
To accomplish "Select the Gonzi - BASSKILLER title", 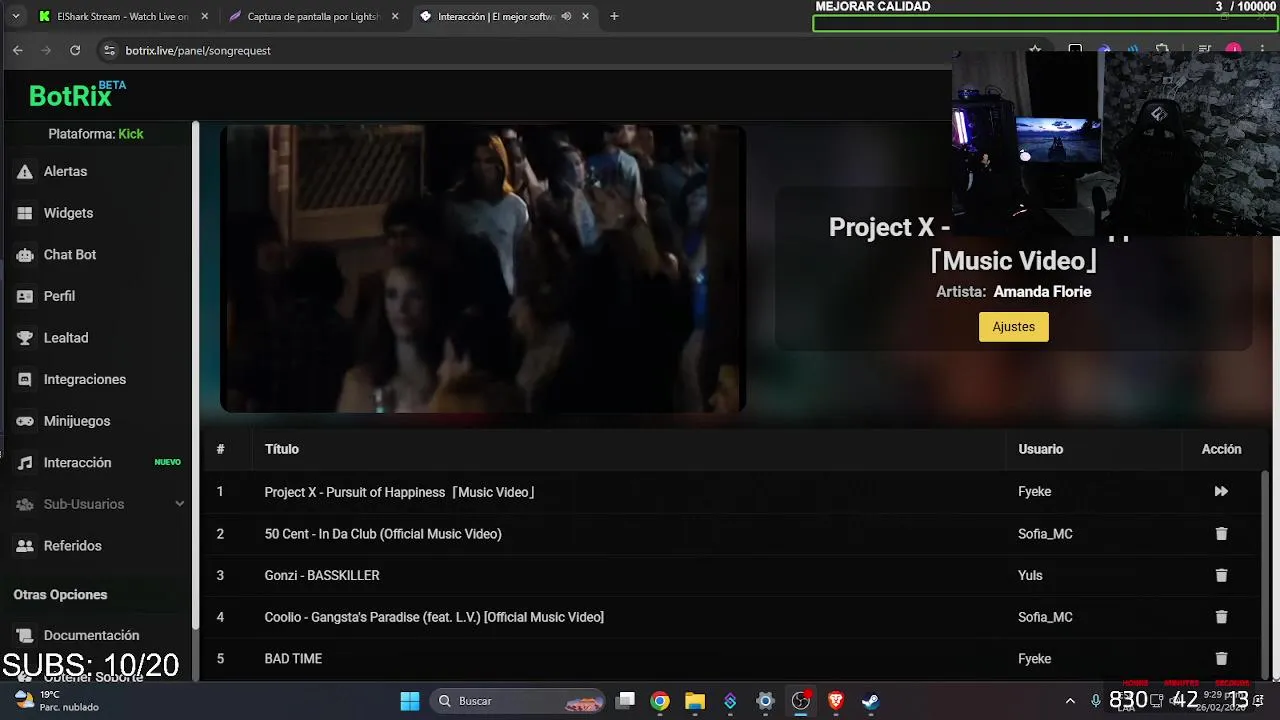I will coord(322,576).
